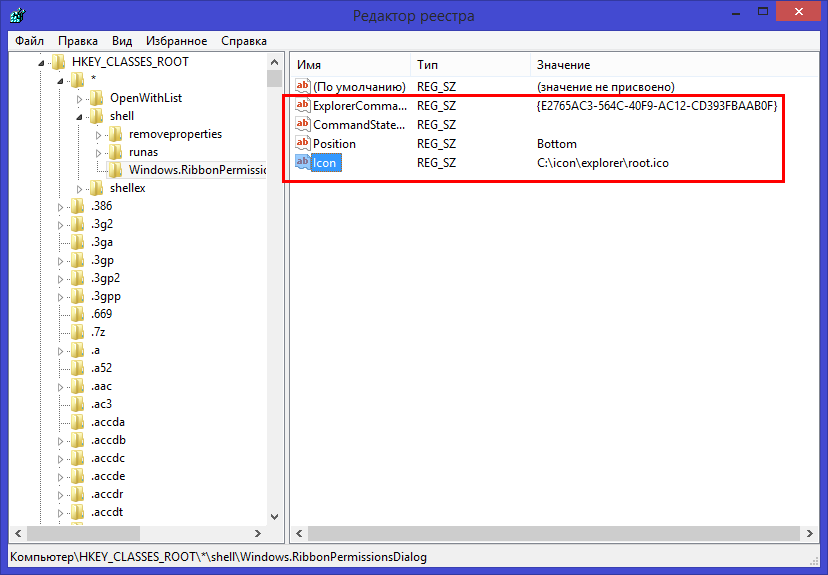Collapse the HKEY_CLASSES_ROOT tree node
This screenshot has height=575, width=828.
pos(41,63)
